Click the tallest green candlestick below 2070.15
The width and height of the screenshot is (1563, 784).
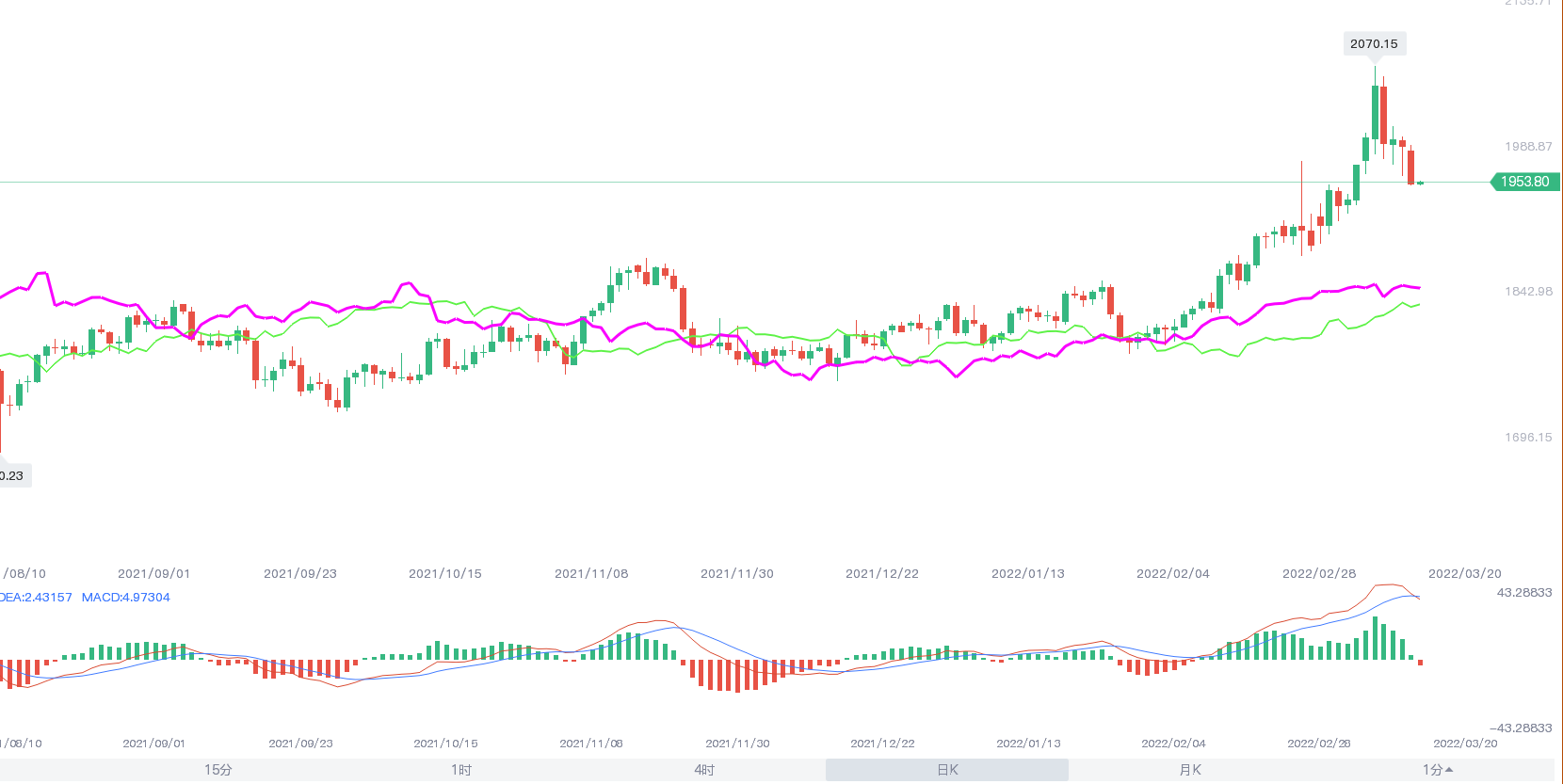(x=1375, y=111)
